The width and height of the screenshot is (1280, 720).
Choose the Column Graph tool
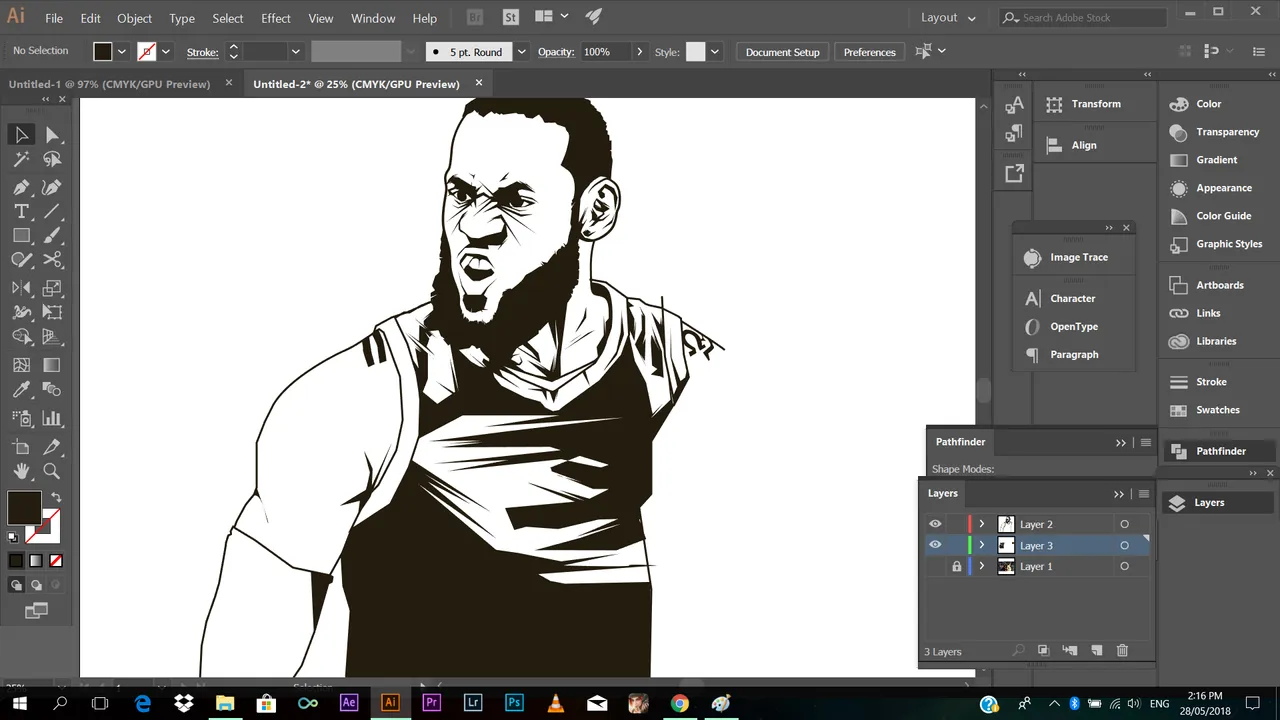(x=52, y=419)
